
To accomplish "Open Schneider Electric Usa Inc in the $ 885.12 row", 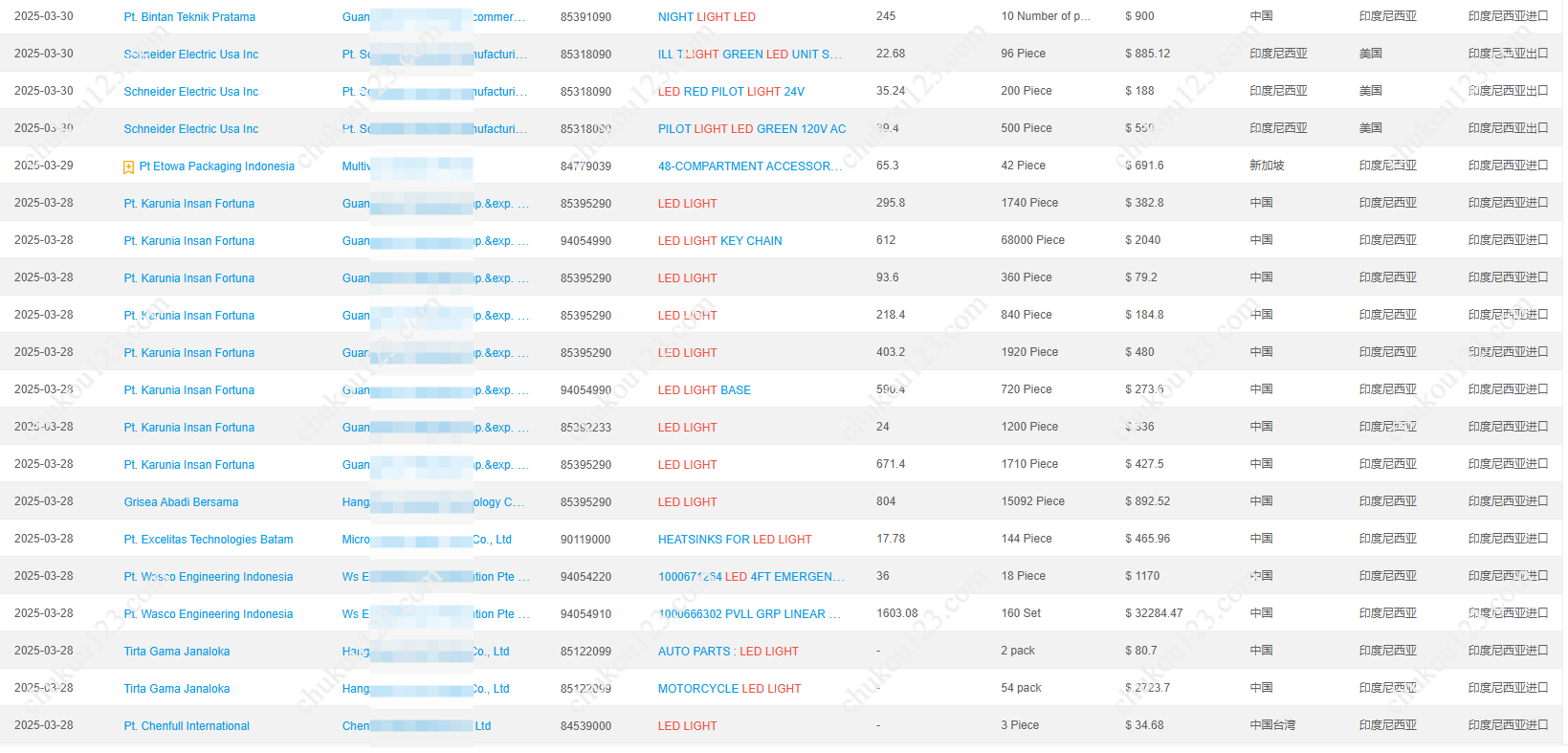I will pos(191,55).
